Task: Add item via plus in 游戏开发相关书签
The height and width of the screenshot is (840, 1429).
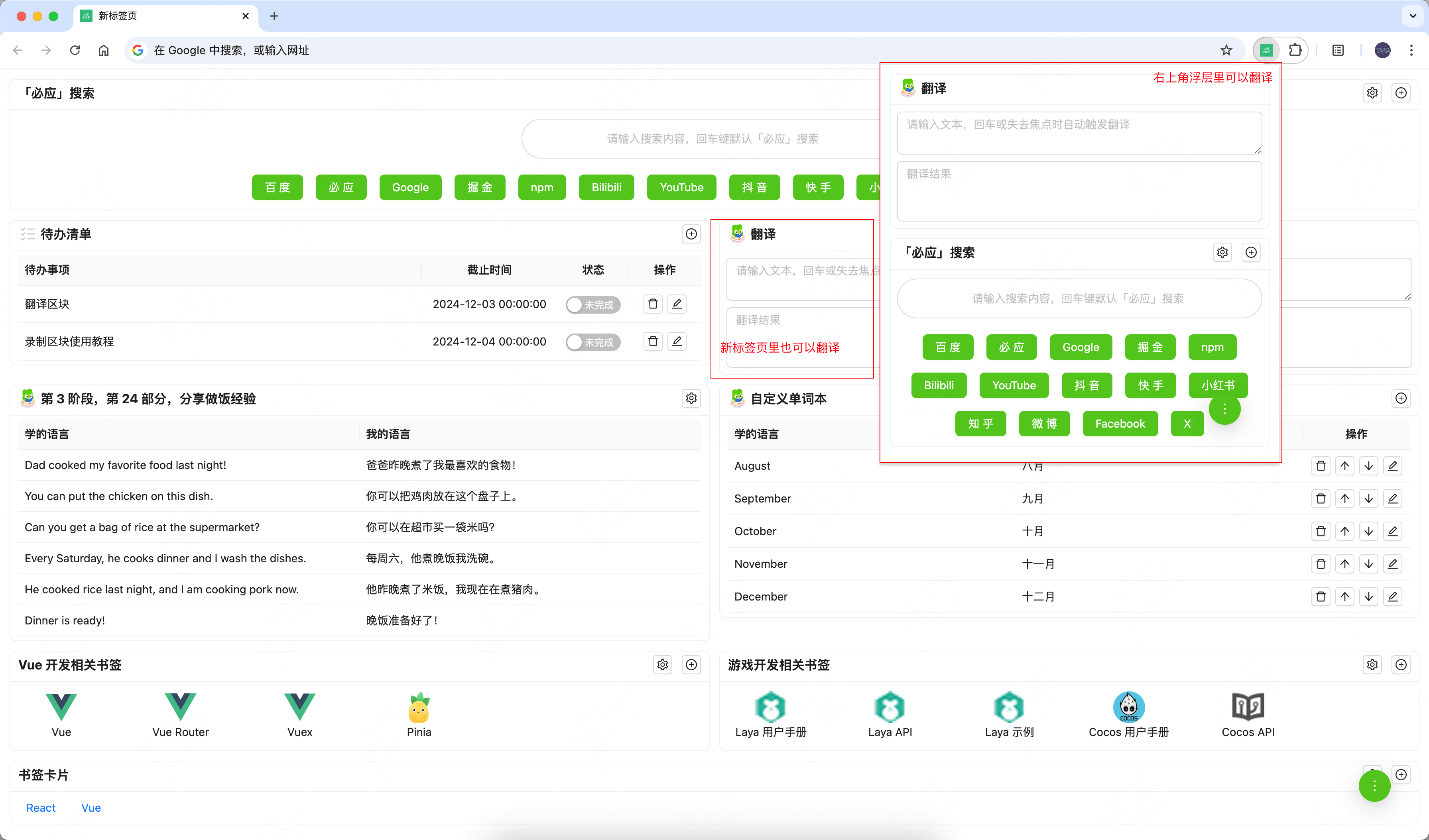Action: coord(1401,665)
